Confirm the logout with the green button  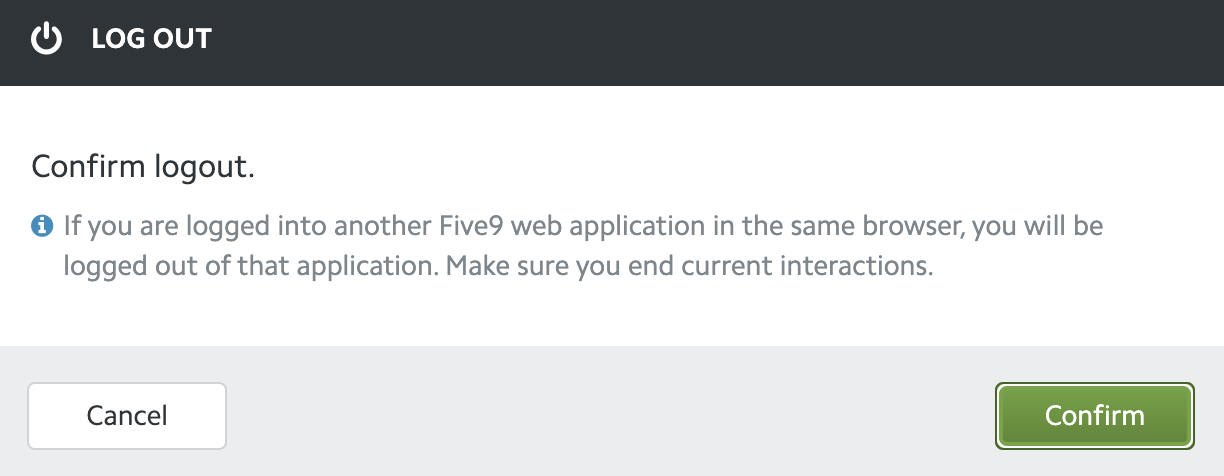pyautogui.click(x=1095, y=415)
